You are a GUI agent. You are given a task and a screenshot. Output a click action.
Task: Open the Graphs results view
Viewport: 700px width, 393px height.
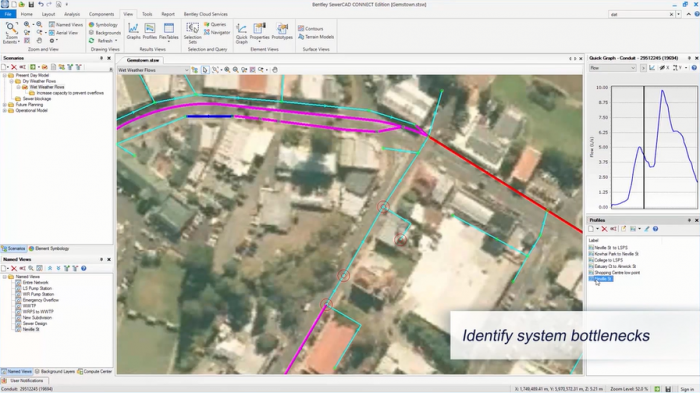(133, 31)
